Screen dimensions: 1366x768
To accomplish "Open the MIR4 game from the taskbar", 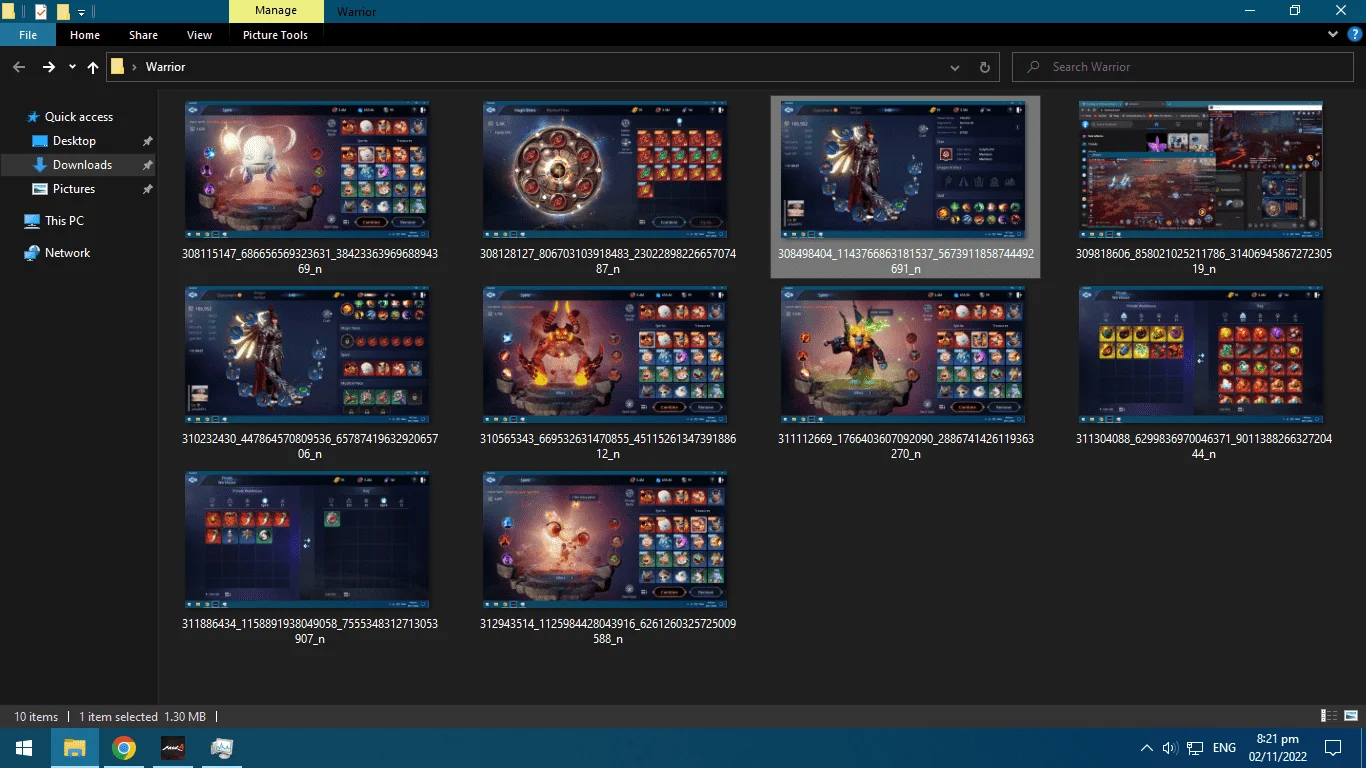I will click(x=173, y=748).
